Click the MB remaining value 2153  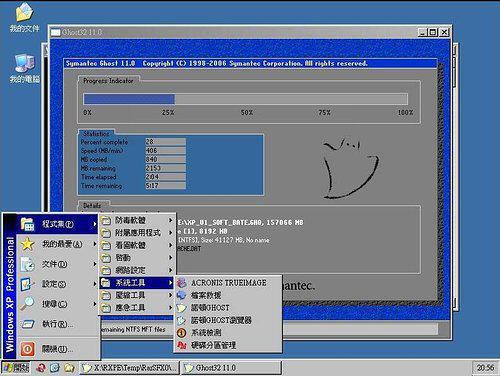[x=165, y=168]
